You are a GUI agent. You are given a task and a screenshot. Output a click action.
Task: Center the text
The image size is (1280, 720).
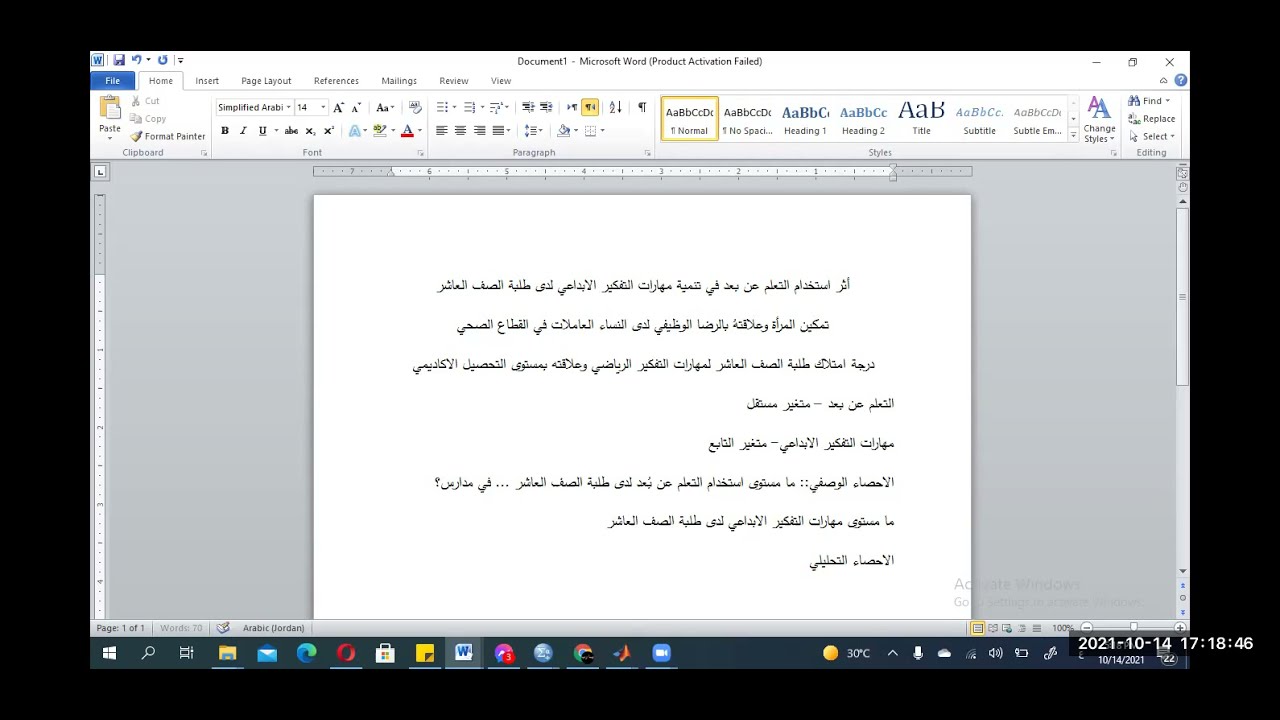460,131
